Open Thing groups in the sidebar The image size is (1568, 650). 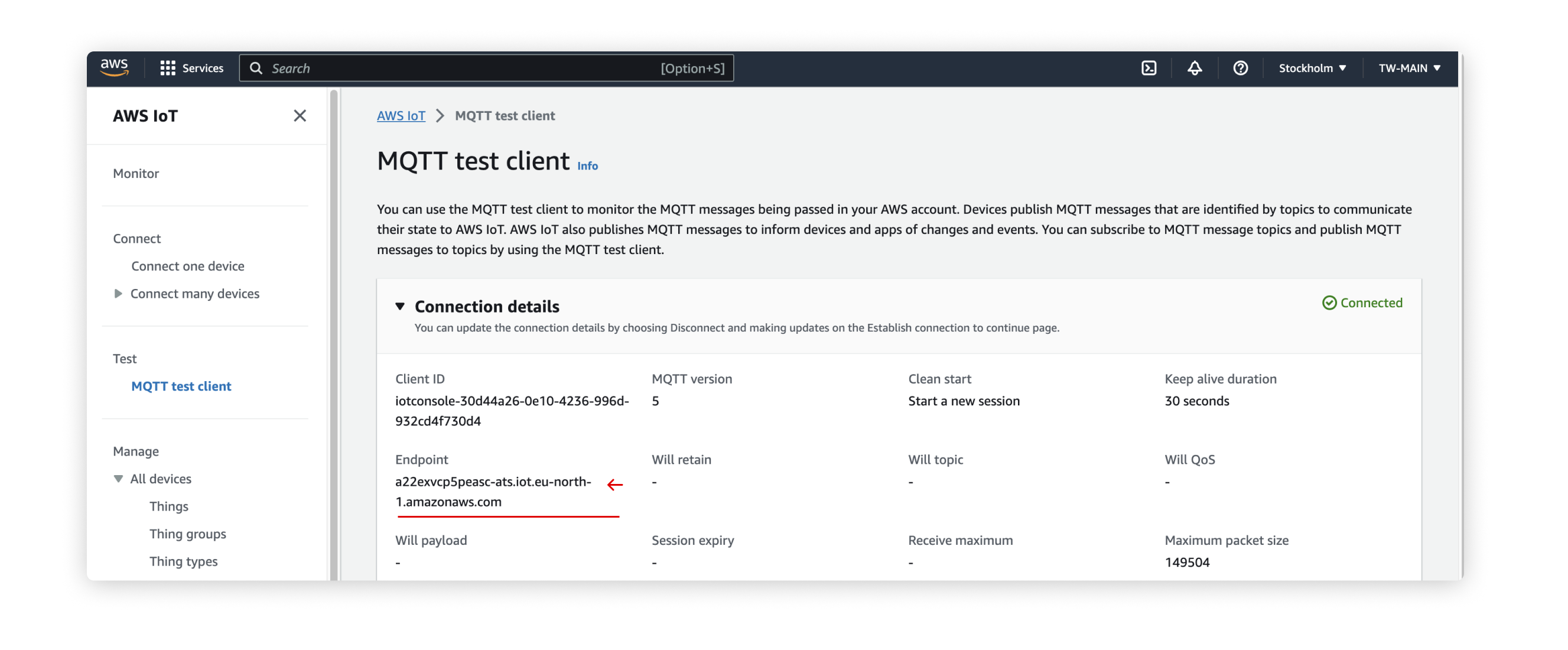[x=187, y=534]
